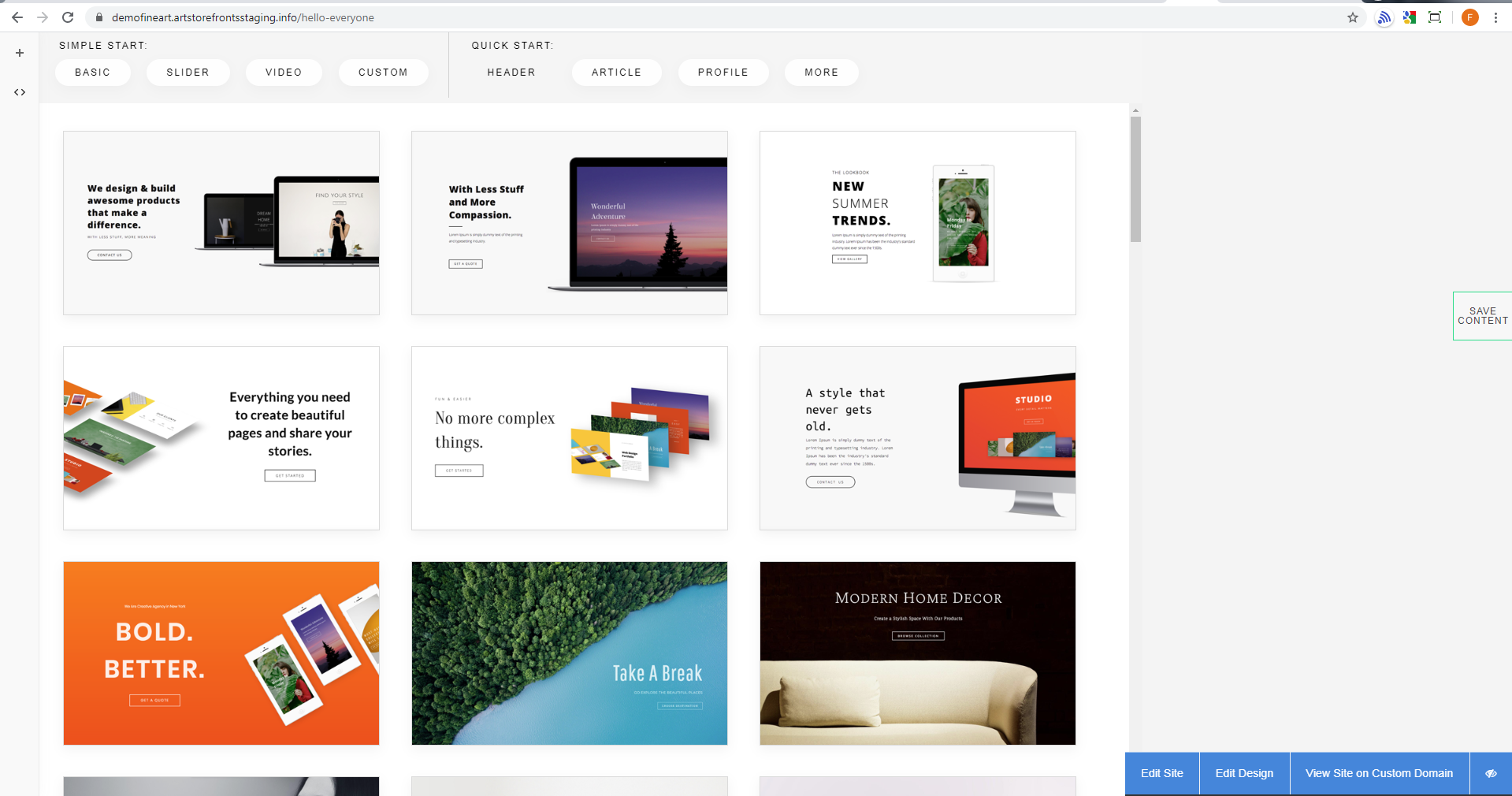Click the template list vertical scrollbar
The width and height of the screenshot is (1512, 796).
click(1135, 179)
